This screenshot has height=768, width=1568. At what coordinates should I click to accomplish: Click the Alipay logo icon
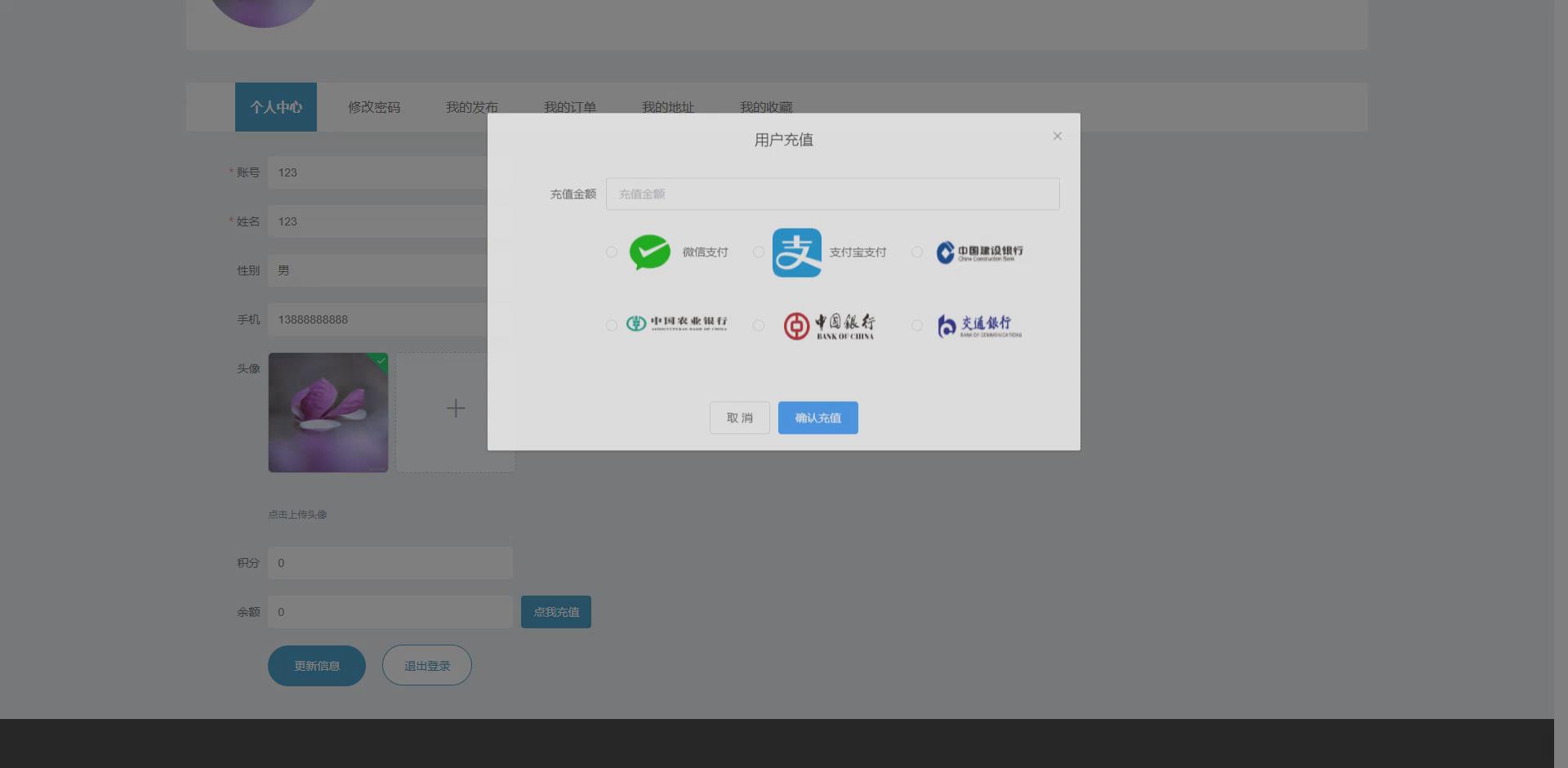pos(797,252)
